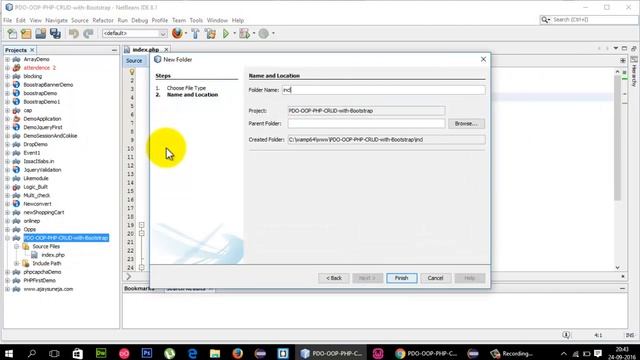Open the Recording... taskbar application
The image size is (640, 360).
(512, 353)
